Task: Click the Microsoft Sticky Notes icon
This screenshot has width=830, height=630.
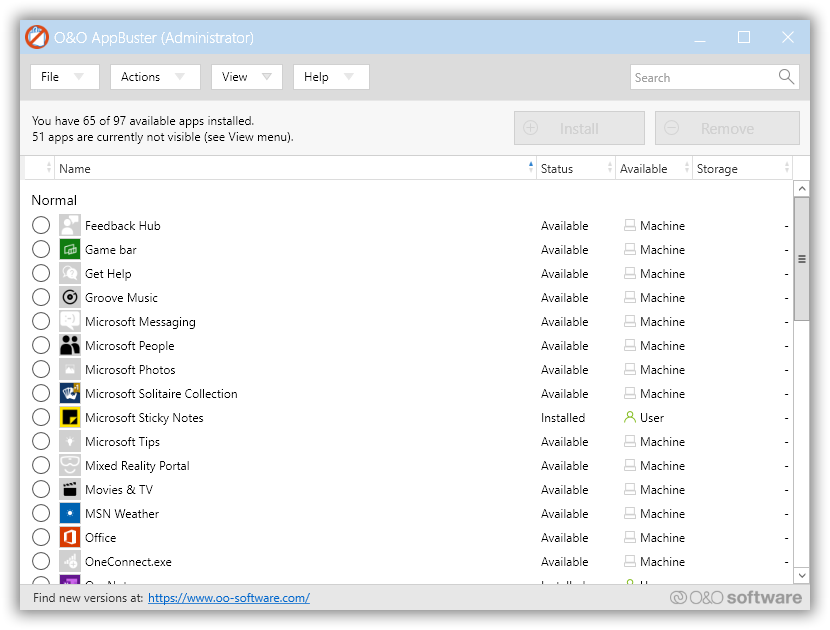Action: tap(69, 418)
